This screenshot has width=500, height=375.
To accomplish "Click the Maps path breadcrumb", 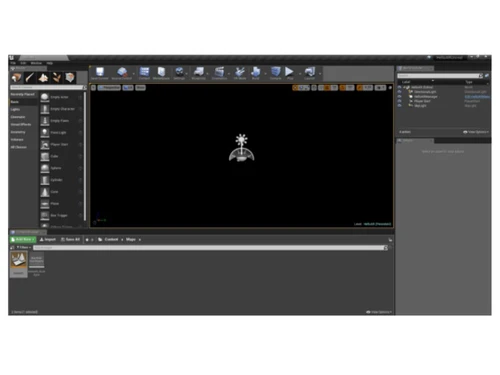I will pos(131,239).
